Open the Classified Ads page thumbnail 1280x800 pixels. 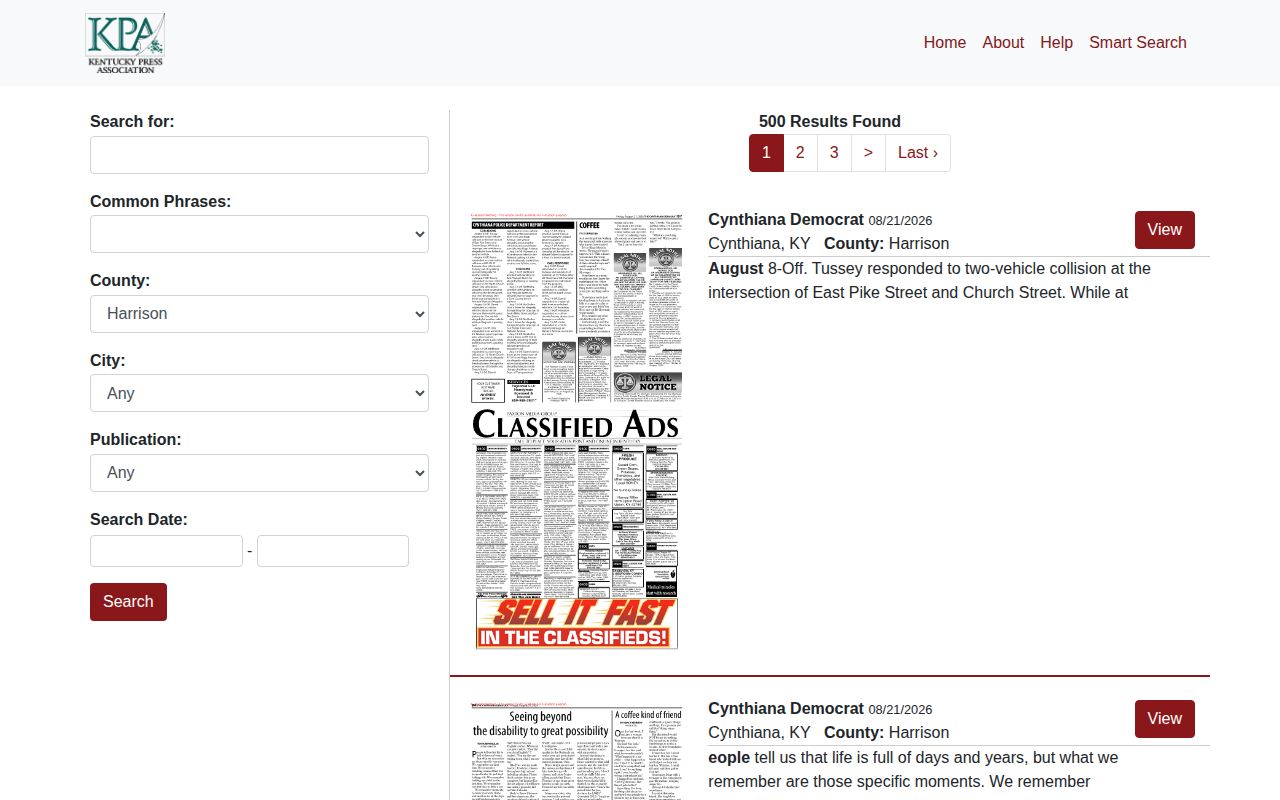click(576, 430)
